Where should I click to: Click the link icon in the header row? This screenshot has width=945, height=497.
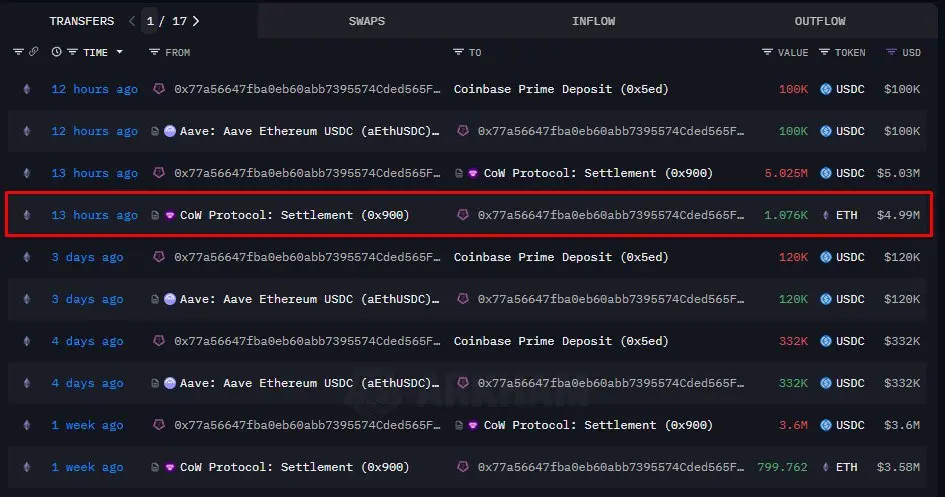33,52
